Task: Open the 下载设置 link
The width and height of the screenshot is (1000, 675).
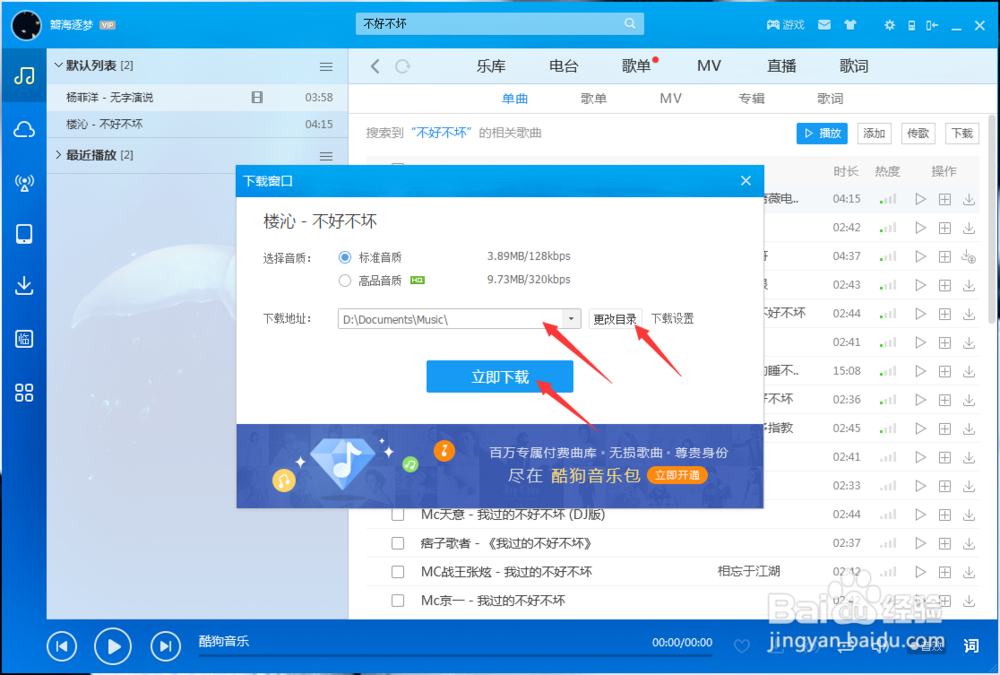Action: point(672,318)
